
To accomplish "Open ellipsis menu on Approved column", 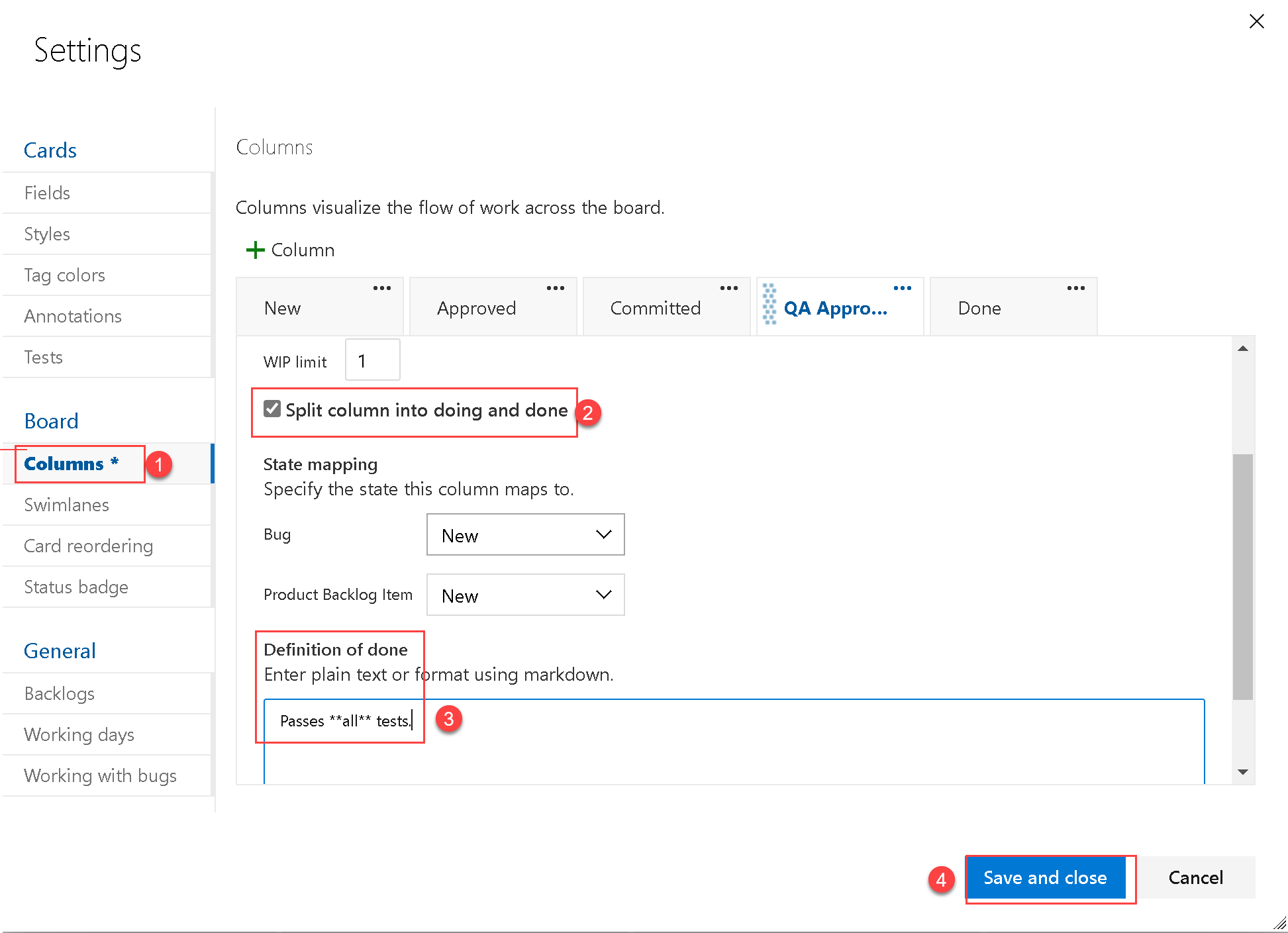I will [555, 288].
